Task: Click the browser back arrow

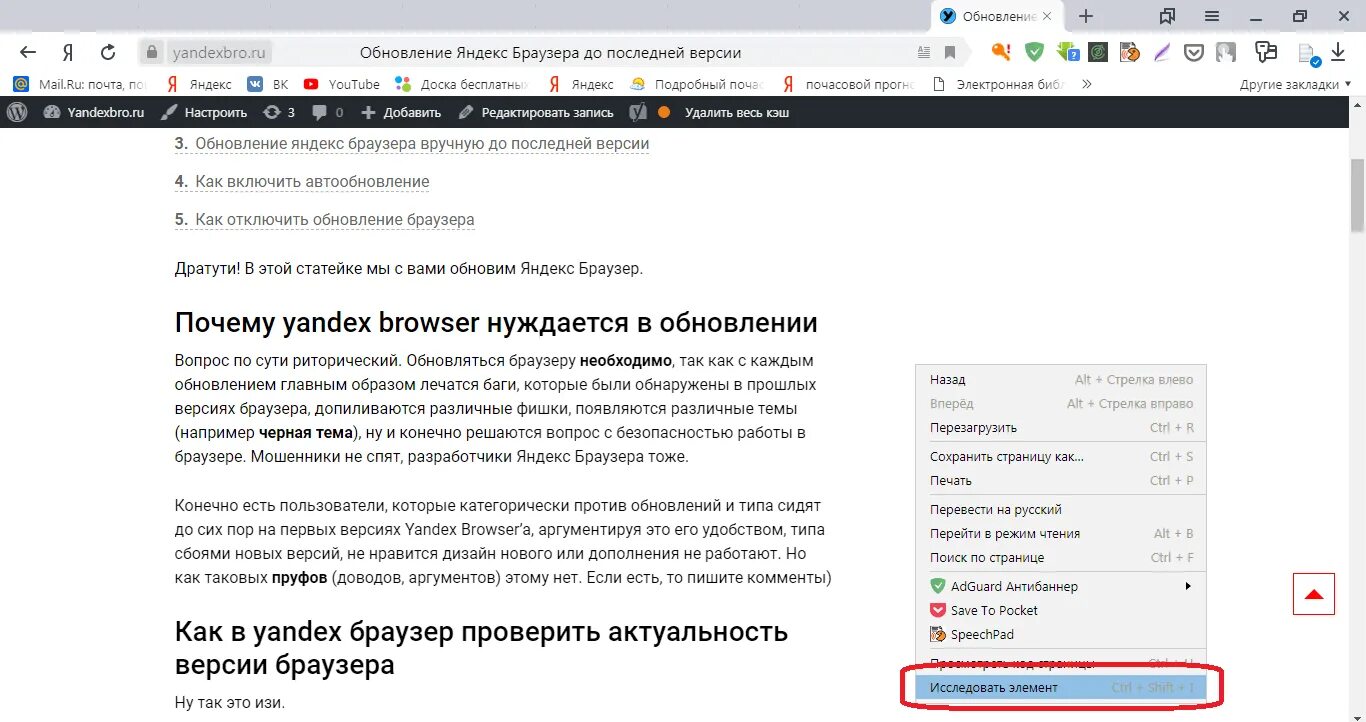Action: pyautogui.click(x=27, y=52)
